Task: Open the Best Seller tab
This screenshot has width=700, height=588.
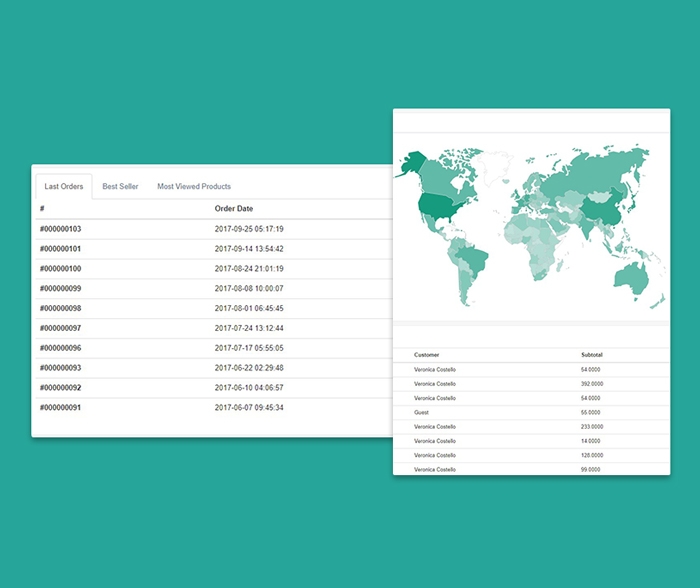Action: [x=120, y=187]
